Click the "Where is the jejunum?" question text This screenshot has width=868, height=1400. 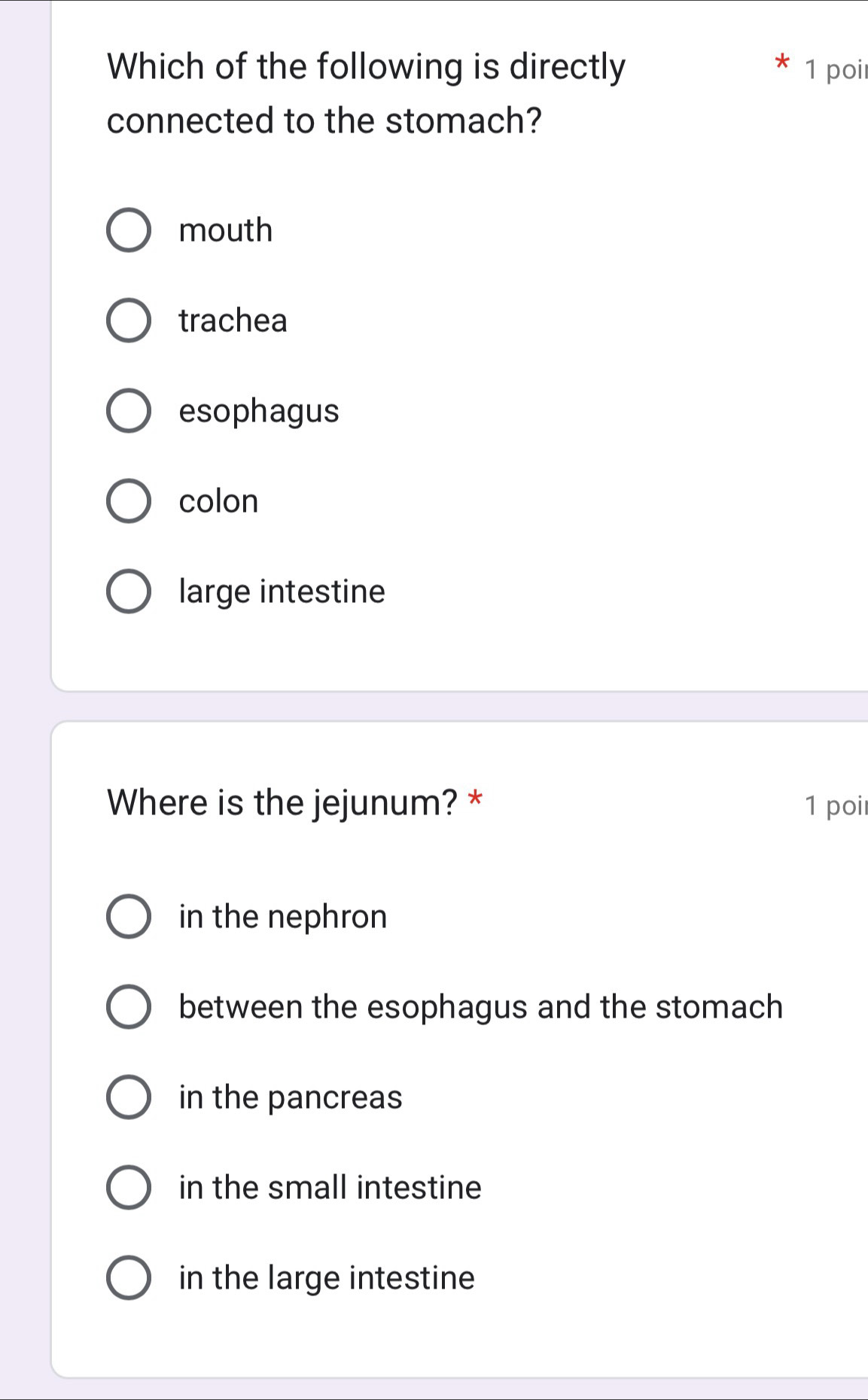click(x=282, y=802)
